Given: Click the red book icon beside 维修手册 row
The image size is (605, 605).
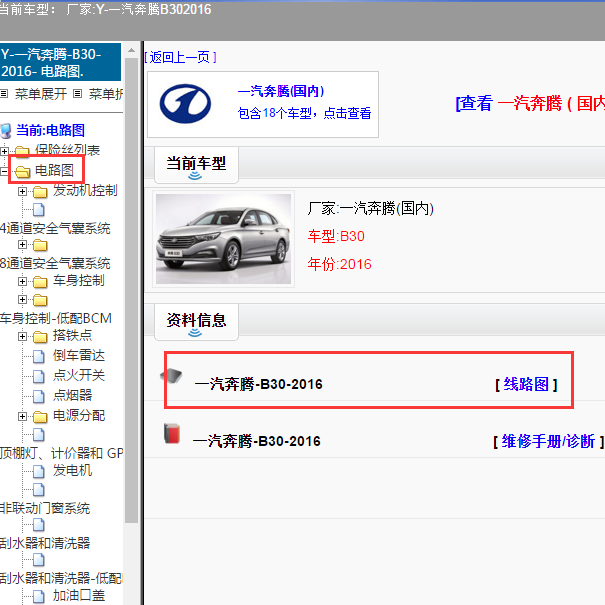Looking at the screenshot, I should click(172, 433).
